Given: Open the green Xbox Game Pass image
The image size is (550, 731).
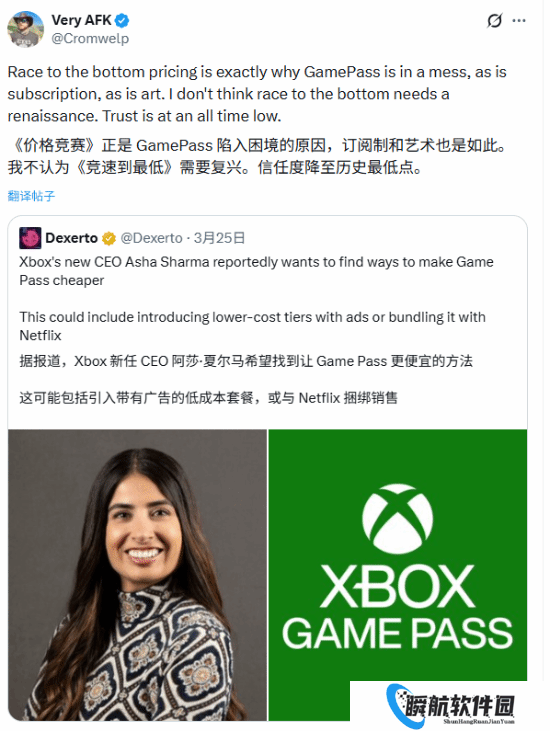Looking at the screenshot, I should pyautogui.click(x=398, y=555).
